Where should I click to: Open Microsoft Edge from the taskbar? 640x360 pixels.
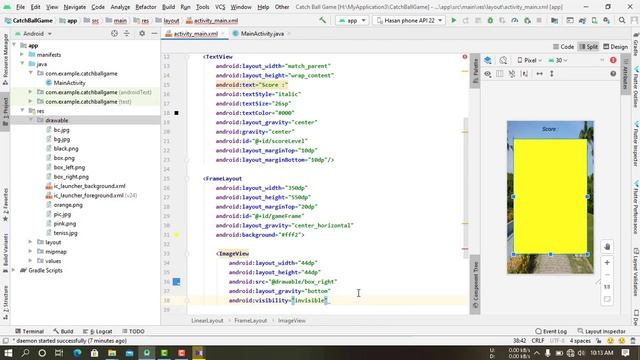tap(77, 353)
